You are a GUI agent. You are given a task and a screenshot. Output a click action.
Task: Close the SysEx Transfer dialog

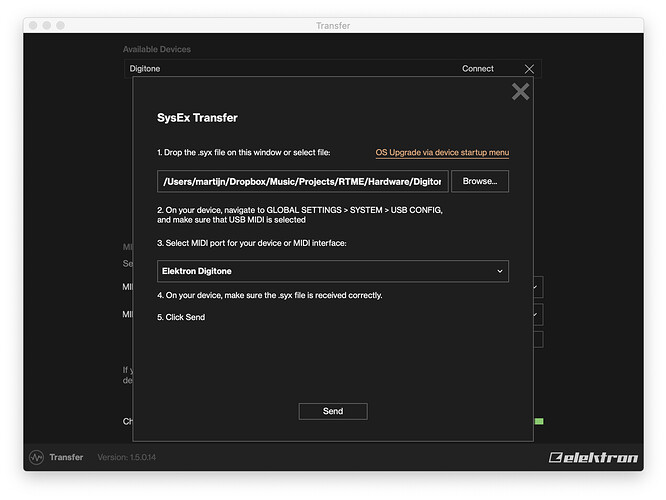520,92
